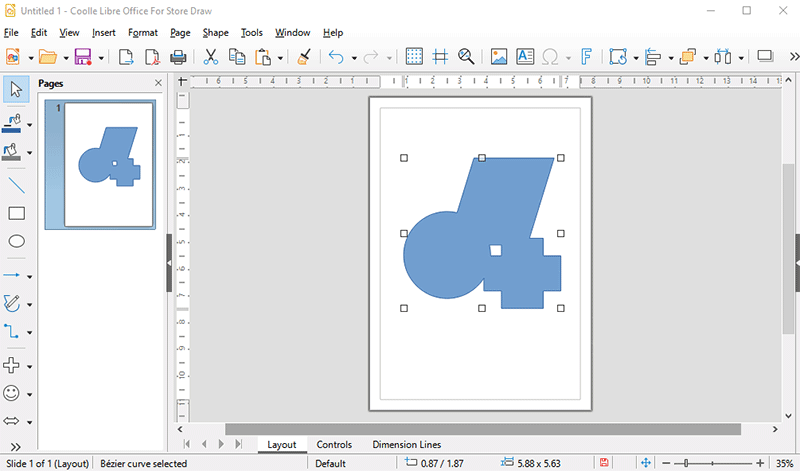
Task: Open the symbol shapes dropdown arrow
Action: [x=30, y=394]
